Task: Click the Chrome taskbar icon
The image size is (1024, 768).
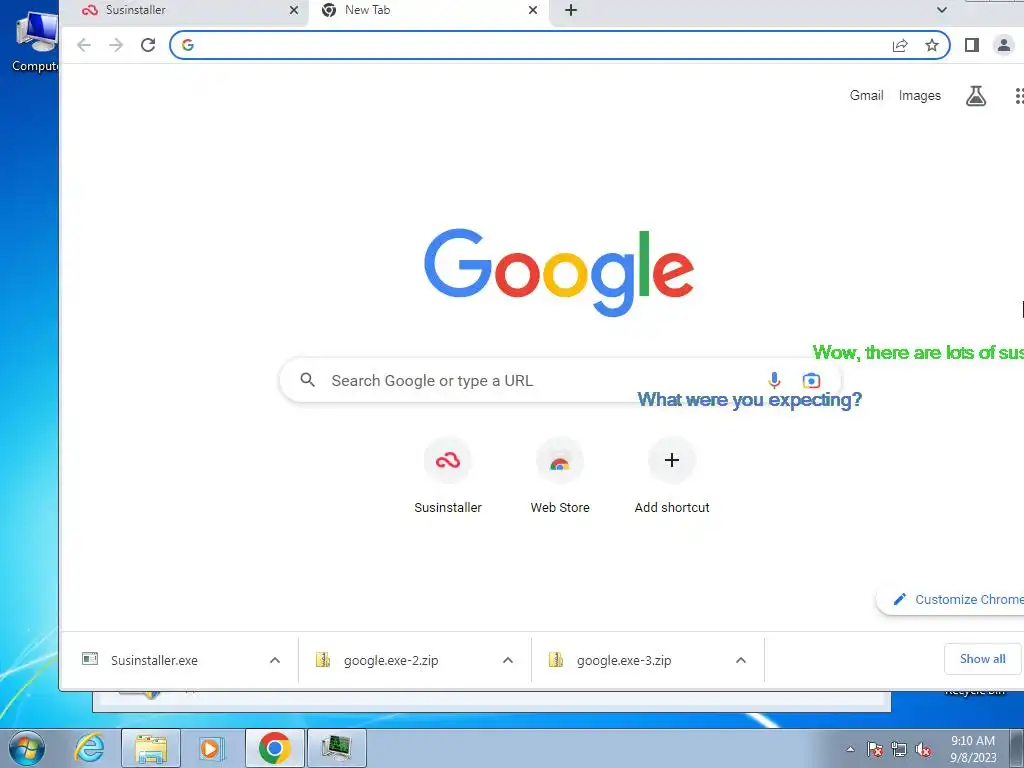Action: tap(274, 748)
